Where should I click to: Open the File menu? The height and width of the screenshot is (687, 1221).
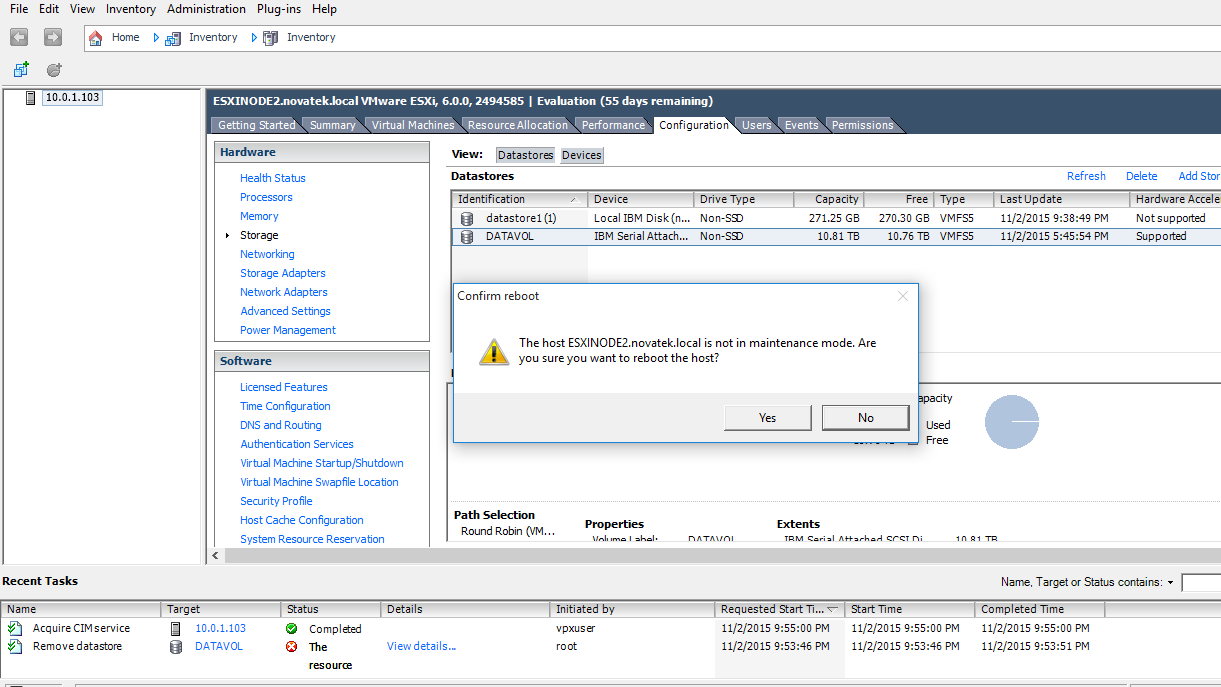[19, 9]
